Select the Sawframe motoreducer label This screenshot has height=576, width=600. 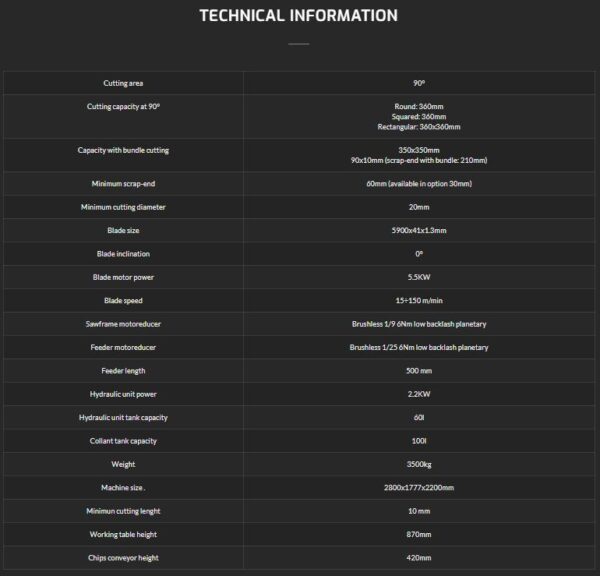pos(123,324)
